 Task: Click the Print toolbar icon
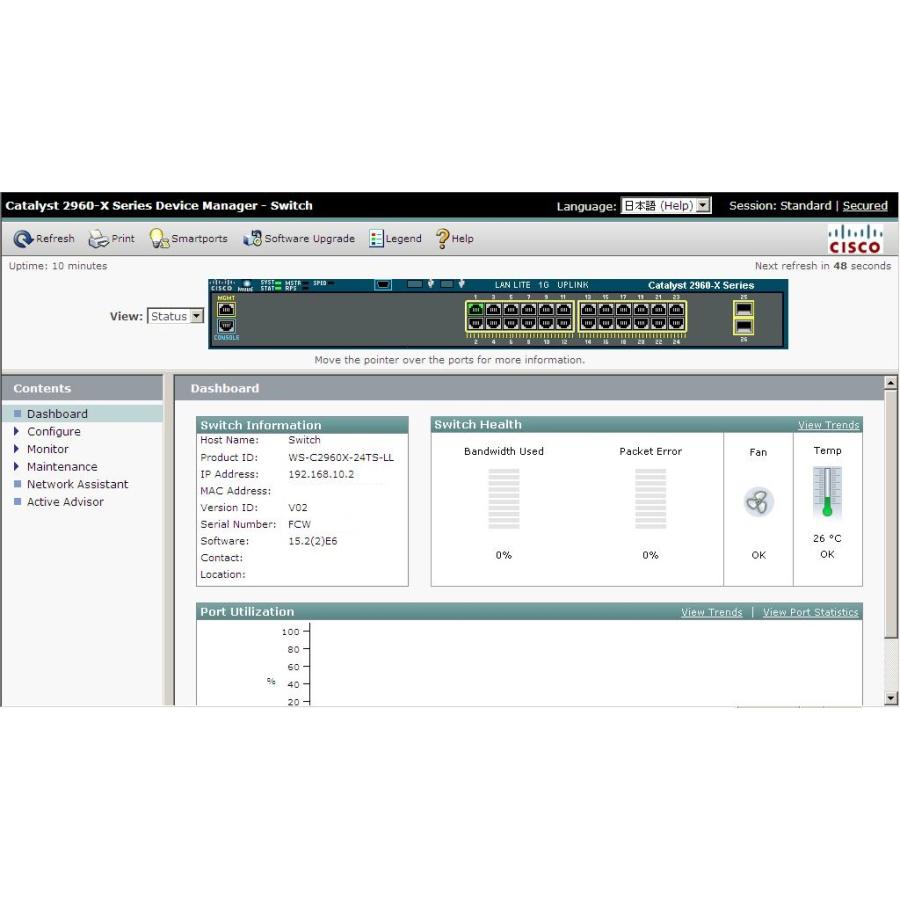[98, 239]
